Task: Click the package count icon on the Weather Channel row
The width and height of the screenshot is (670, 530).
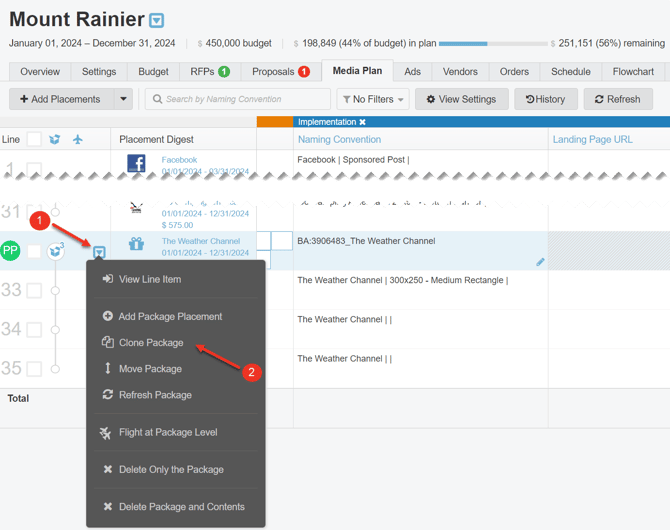Action: (x=58, y=251)
